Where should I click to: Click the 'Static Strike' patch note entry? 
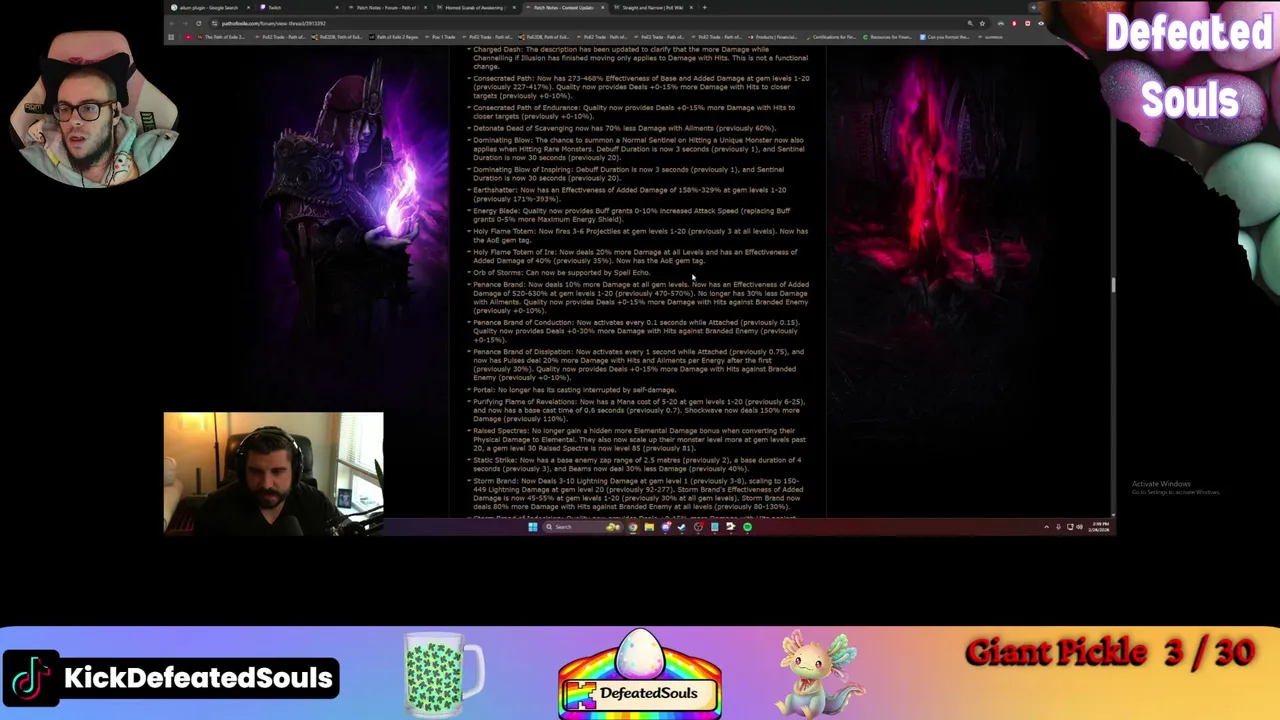(x=635, y=464)
